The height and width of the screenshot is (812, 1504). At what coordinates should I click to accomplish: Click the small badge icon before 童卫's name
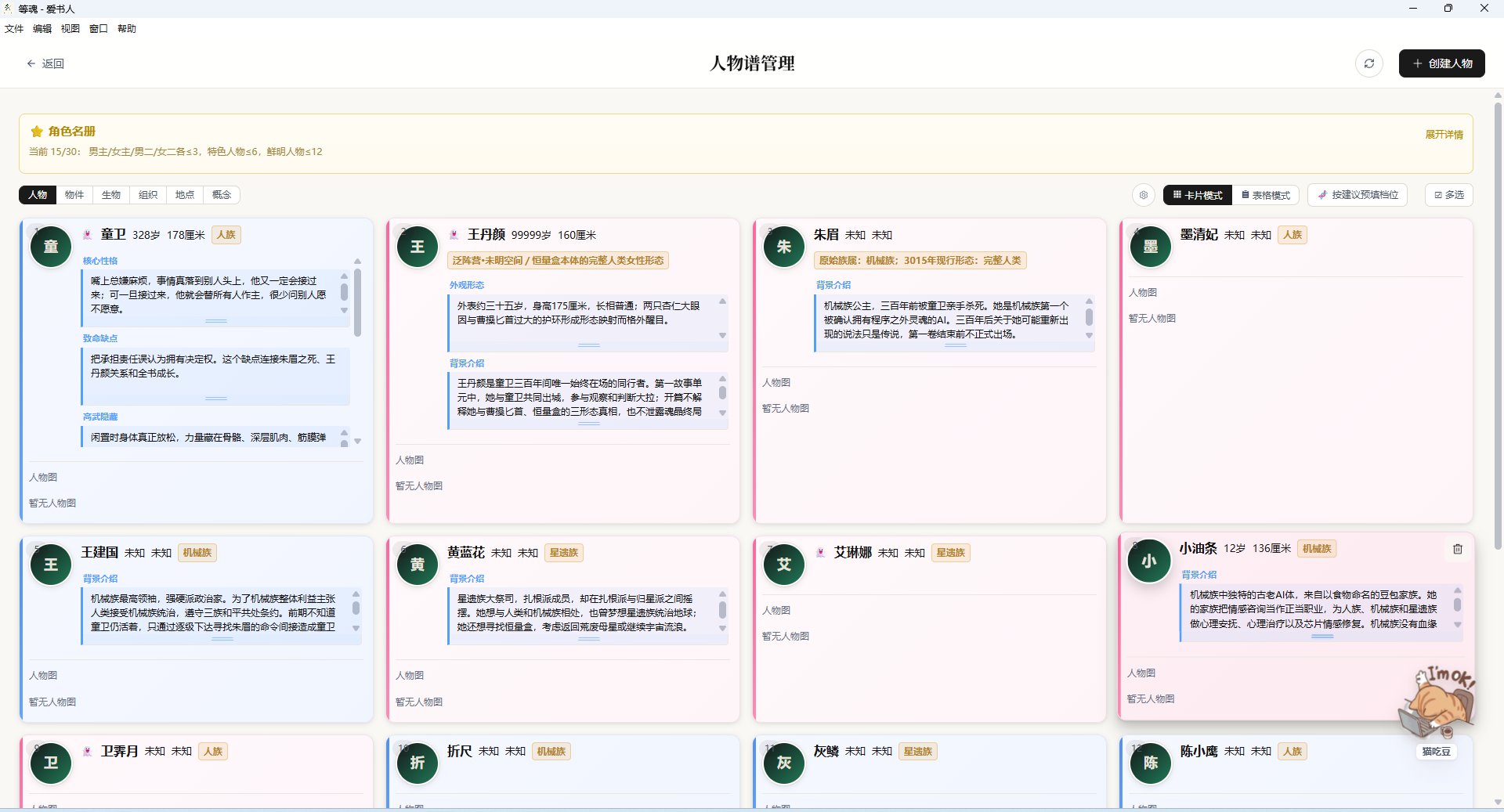coord(88,234)
